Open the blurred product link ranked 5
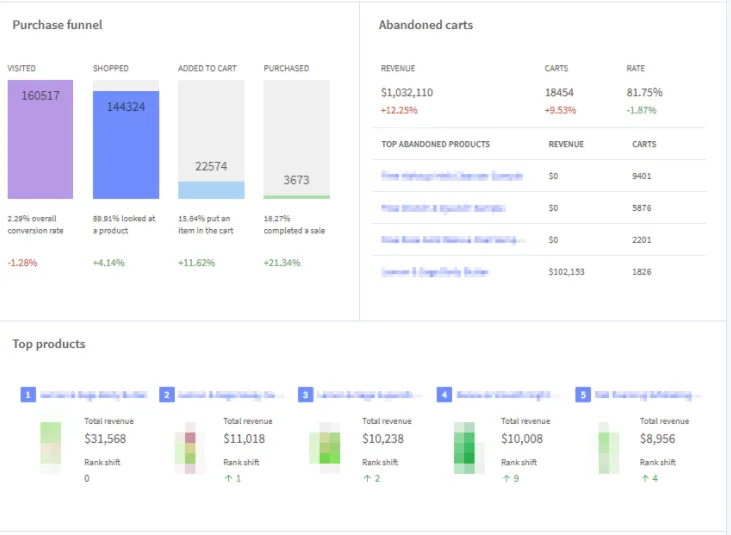 (x=647, y=395)
